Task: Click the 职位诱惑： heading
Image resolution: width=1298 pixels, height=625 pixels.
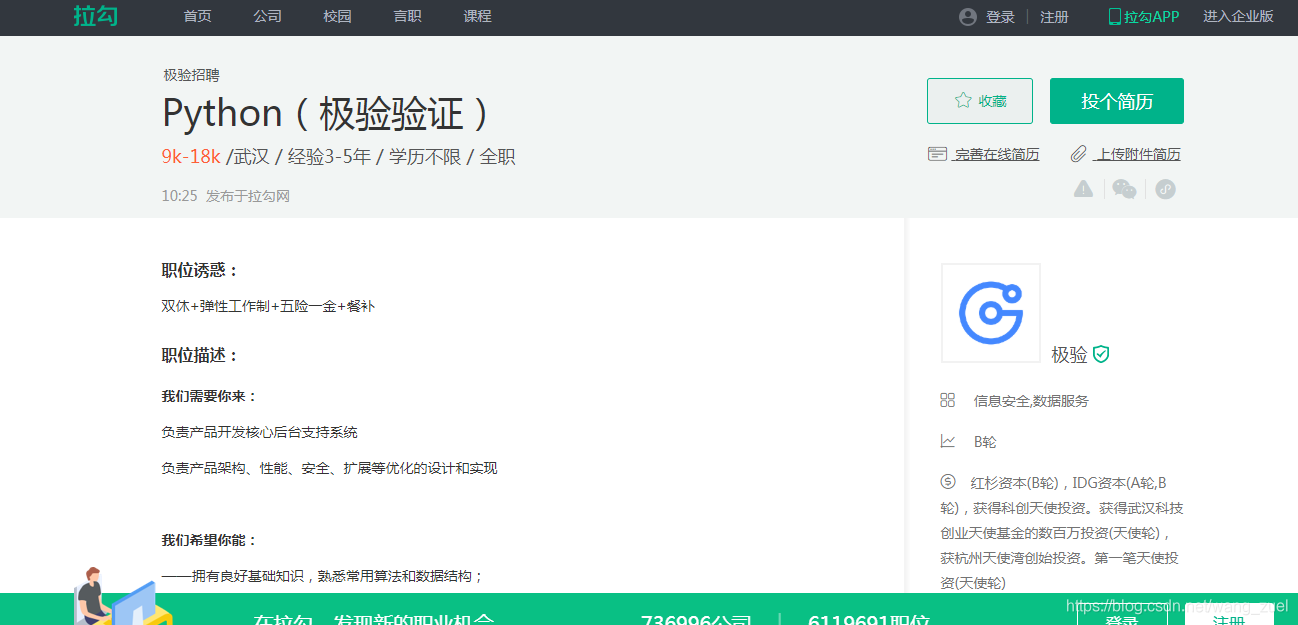Action: pos(200,270)
